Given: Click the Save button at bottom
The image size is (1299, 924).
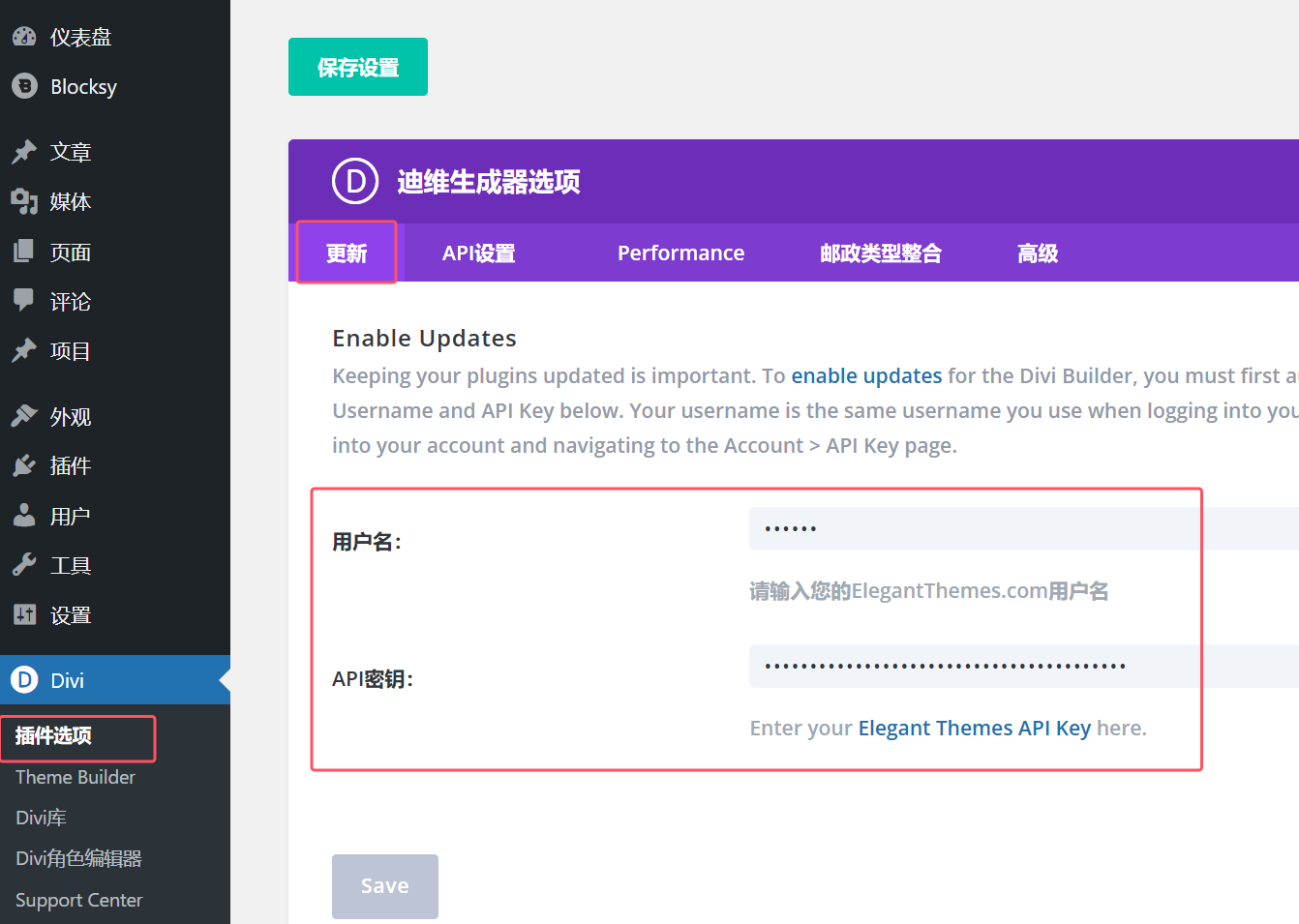Looking at the screenshot, I should tap(385, 886).
